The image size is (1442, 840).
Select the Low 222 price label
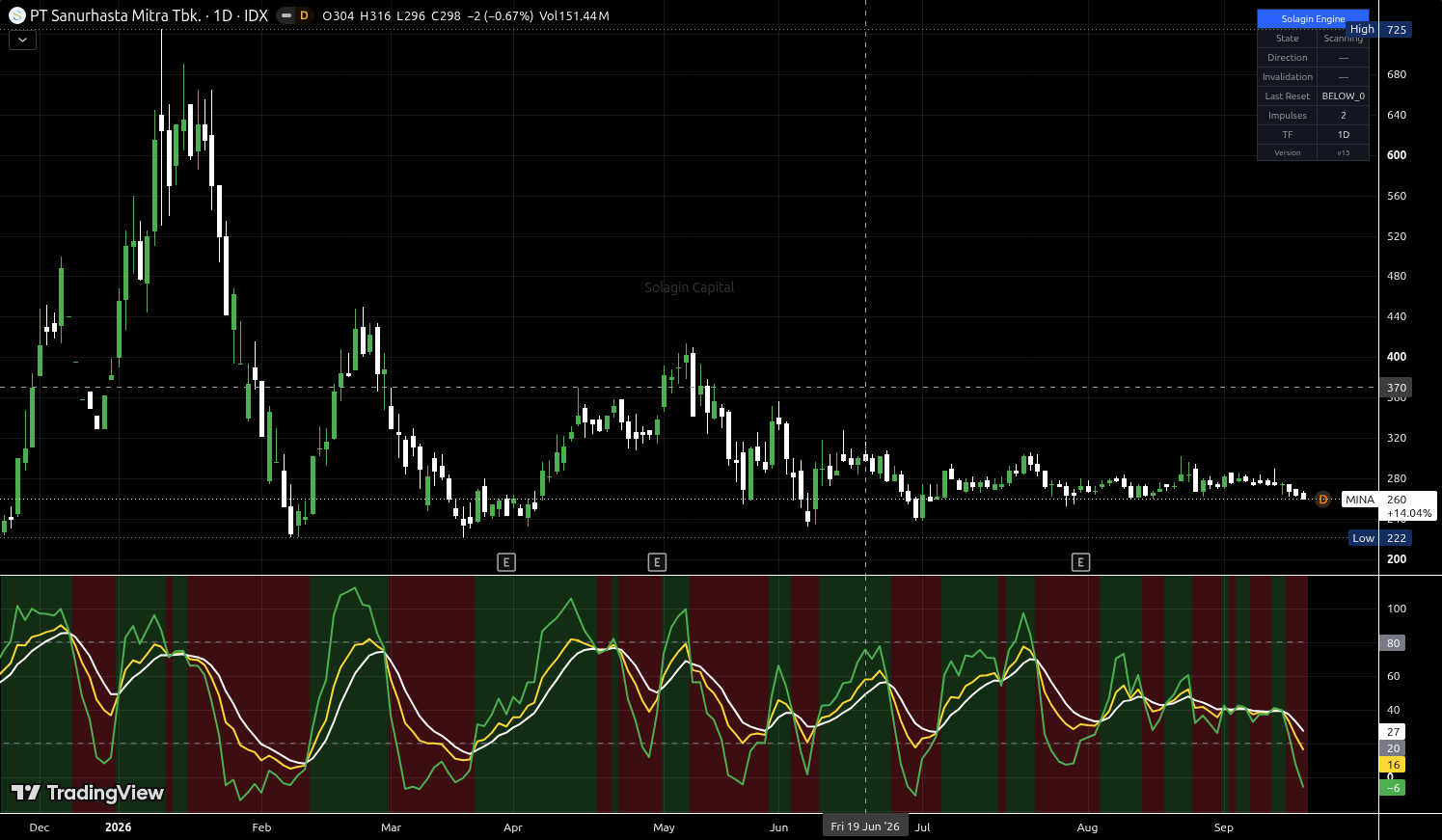point(1380,538)
